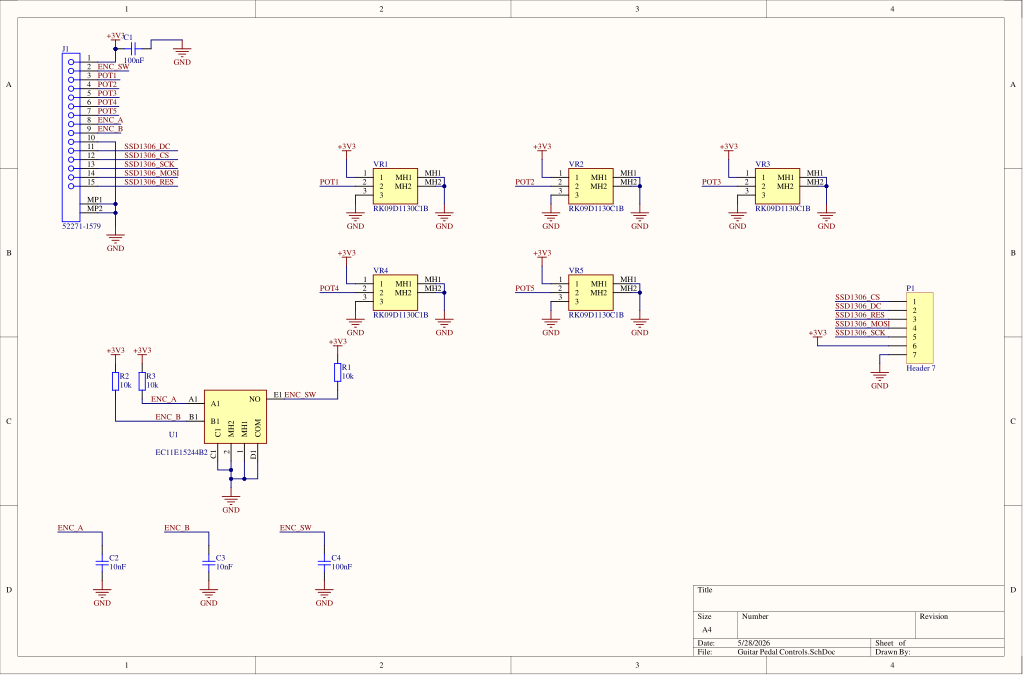Click the Number field in title block
The width and height of the screenshot is (1024, 676).
(826, 625)
